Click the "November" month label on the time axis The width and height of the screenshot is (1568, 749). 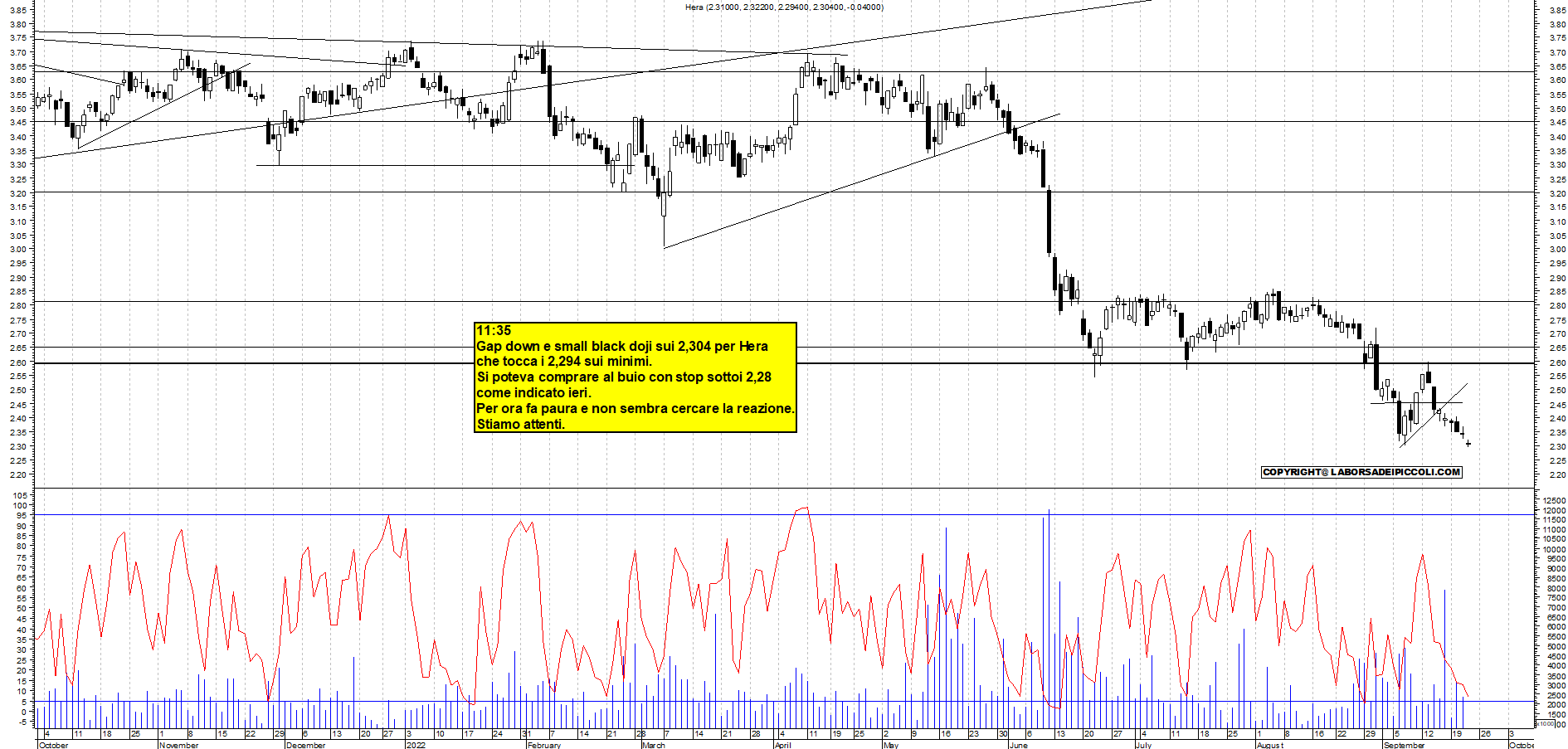(179, 745)
